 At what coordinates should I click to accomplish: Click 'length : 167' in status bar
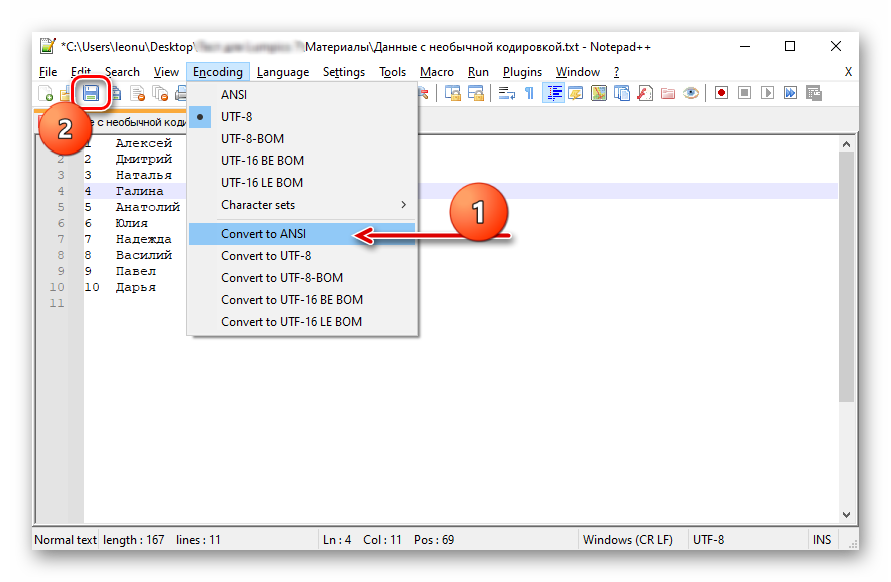pos(134,539)
